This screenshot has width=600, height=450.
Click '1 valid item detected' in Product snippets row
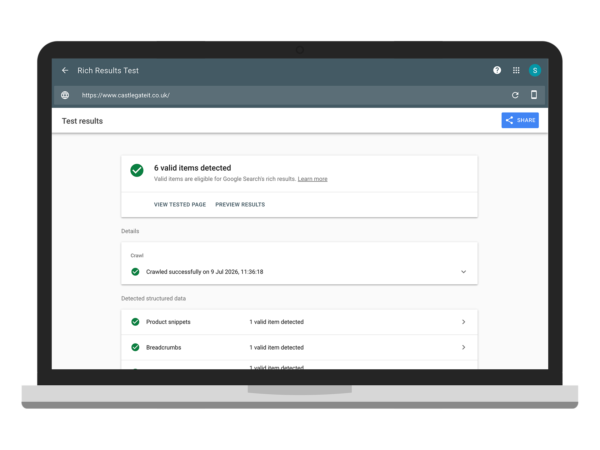(x=277, y=322)
